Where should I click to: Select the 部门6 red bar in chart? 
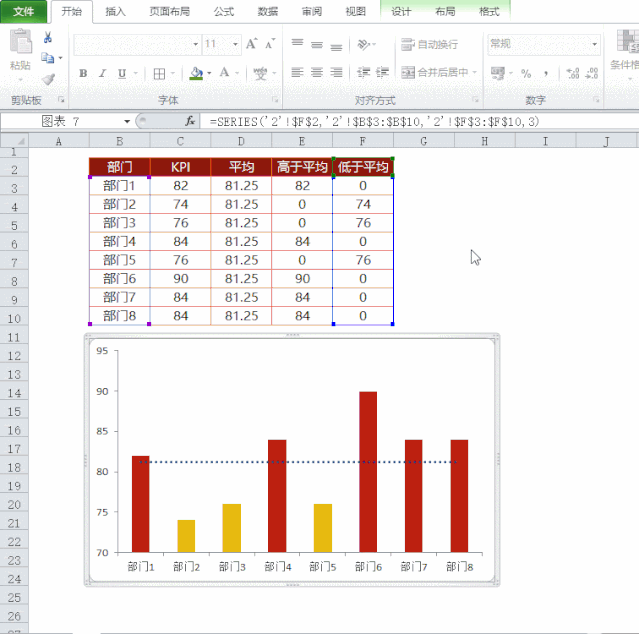pyautogui.click(x=368, y=472)
